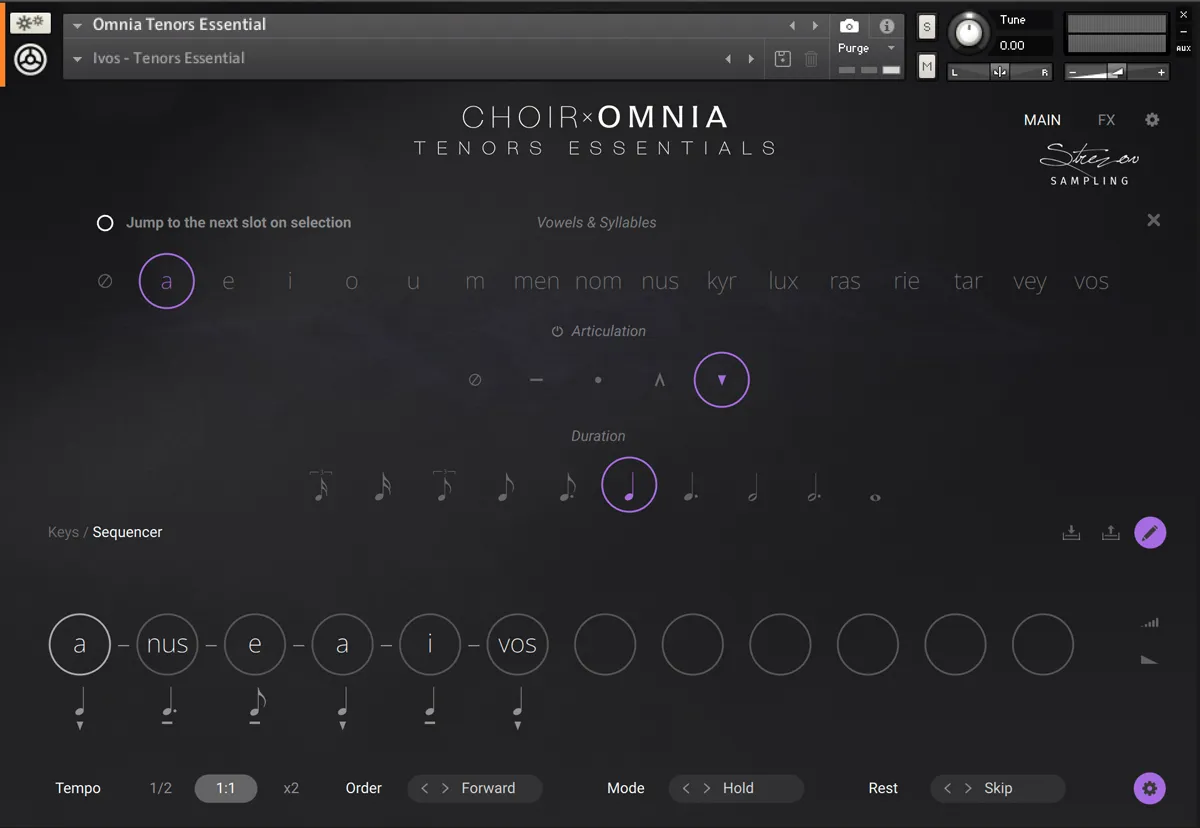
Task: Change Mode to previous option
Action: (x=686, y=788)
